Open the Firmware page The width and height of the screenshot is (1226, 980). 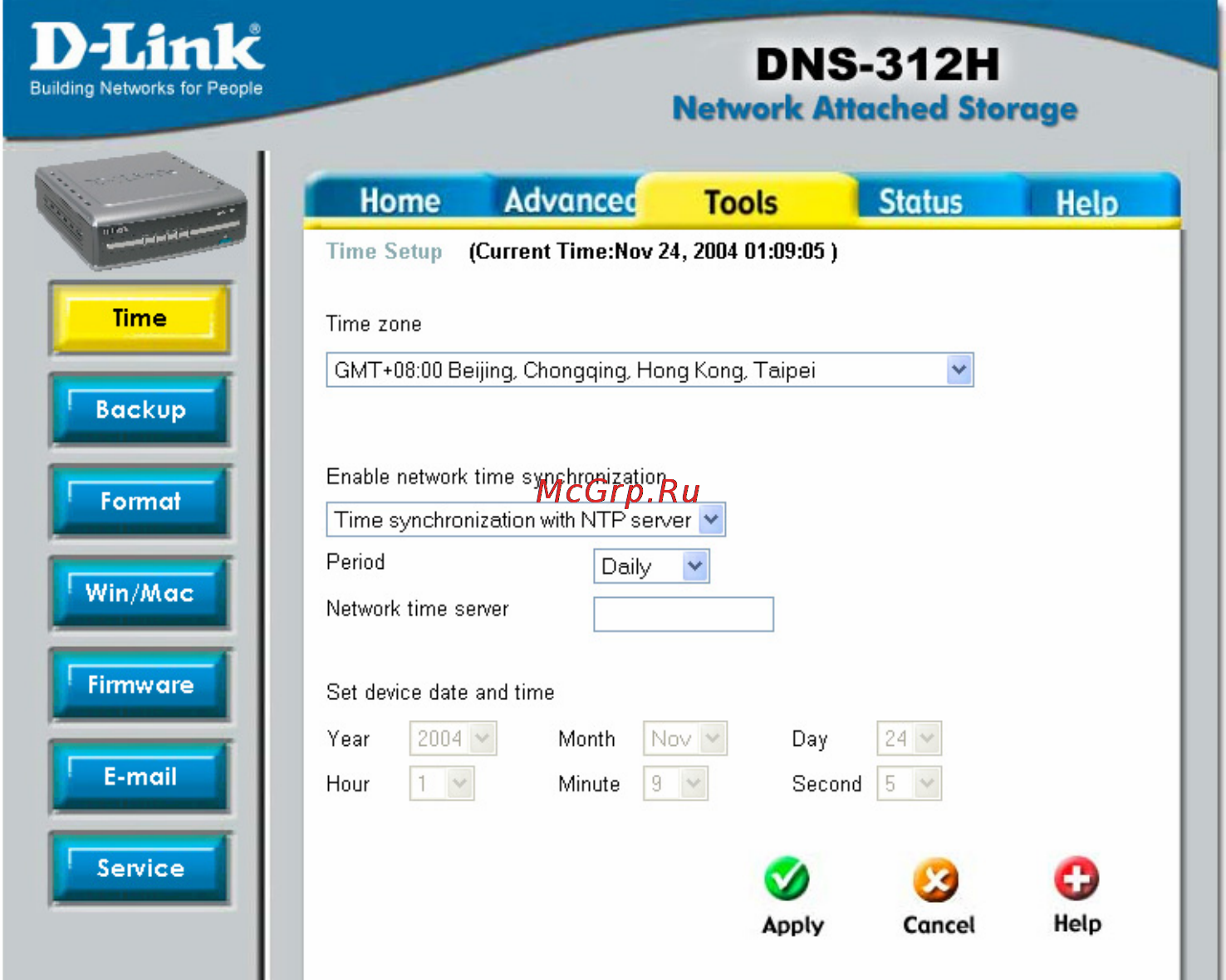pos(140,685)
